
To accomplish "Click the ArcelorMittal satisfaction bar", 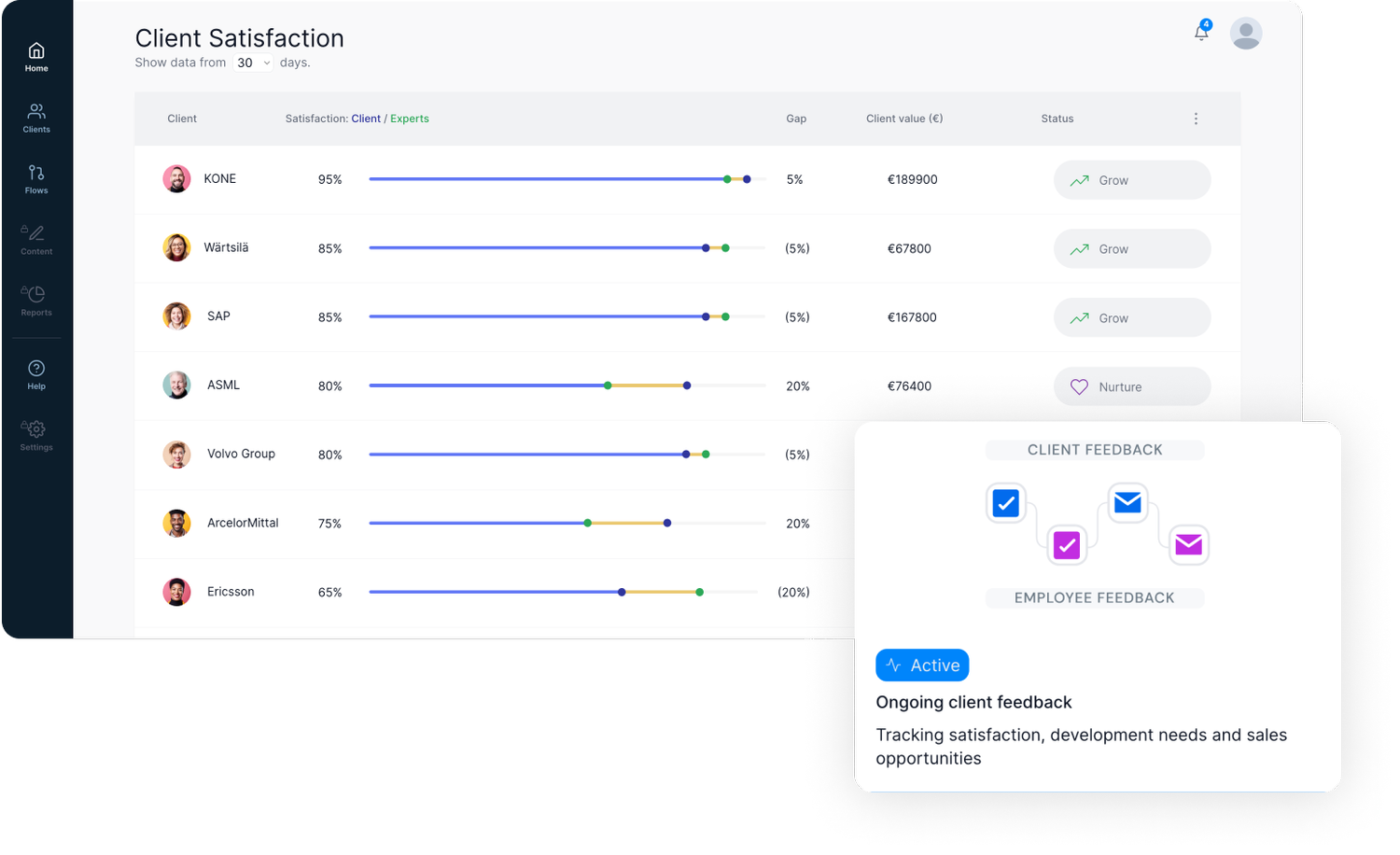I will [567, 523].
